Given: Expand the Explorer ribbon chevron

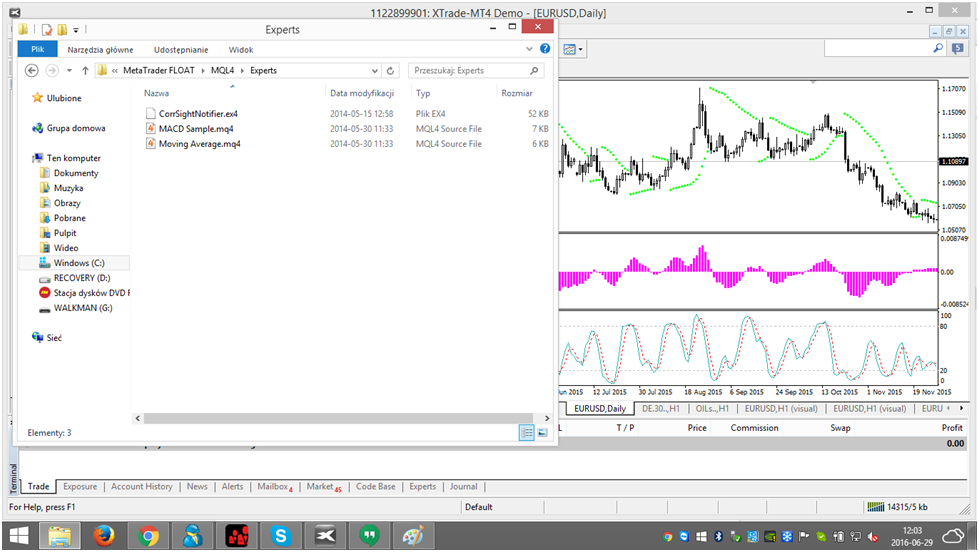Looking at the screenshot, I should (529, 49).
